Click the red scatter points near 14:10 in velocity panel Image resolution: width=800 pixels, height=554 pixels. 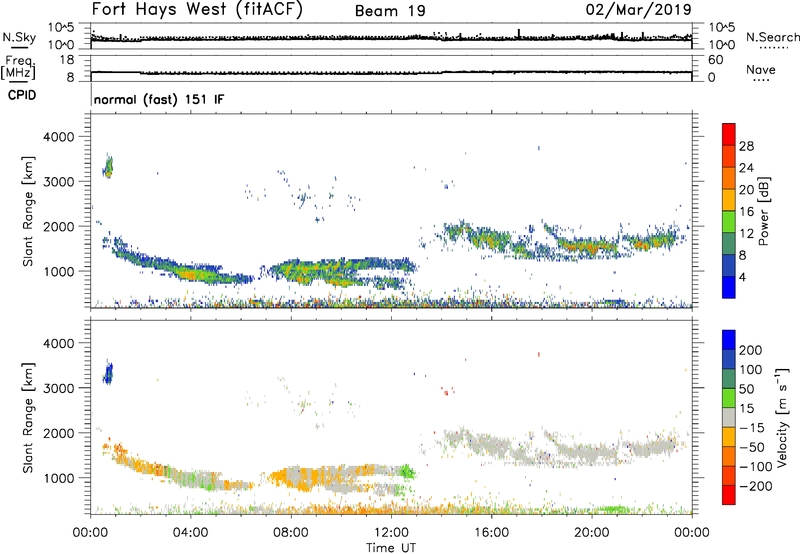[446, 392]
